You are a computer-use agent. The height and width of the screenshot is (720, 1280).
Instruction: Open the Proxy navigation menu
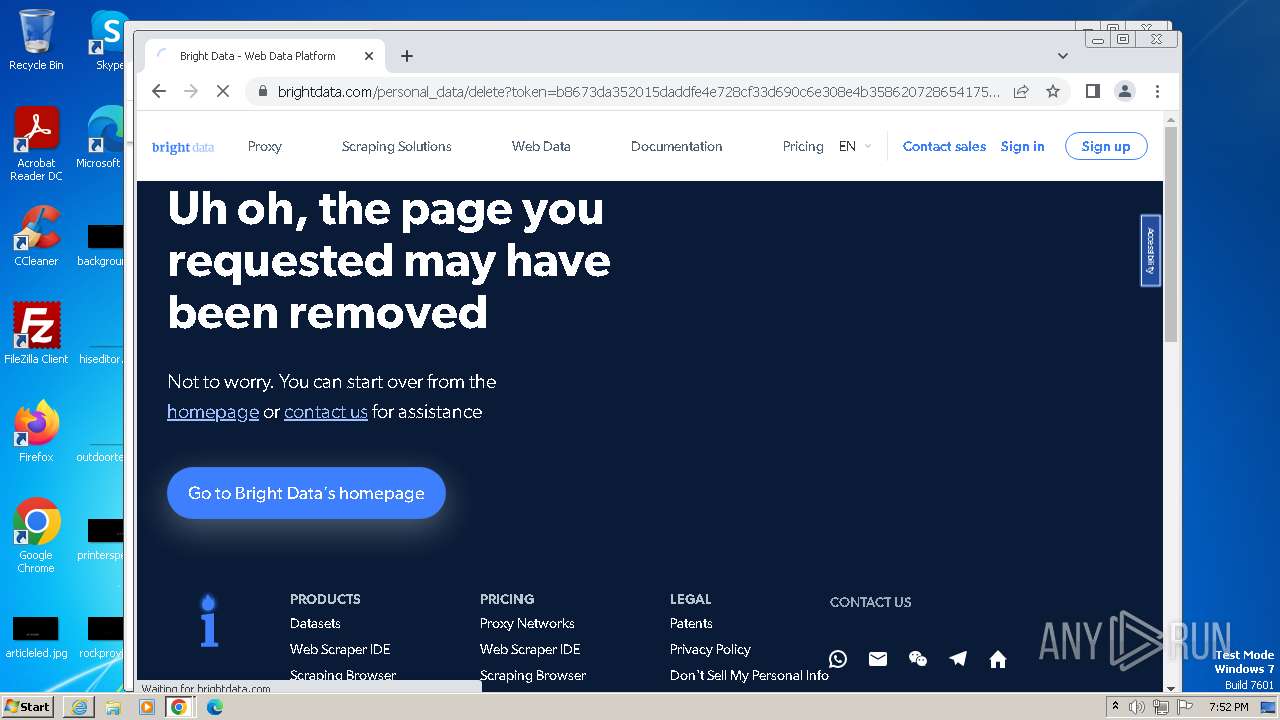tap(265, 146)
